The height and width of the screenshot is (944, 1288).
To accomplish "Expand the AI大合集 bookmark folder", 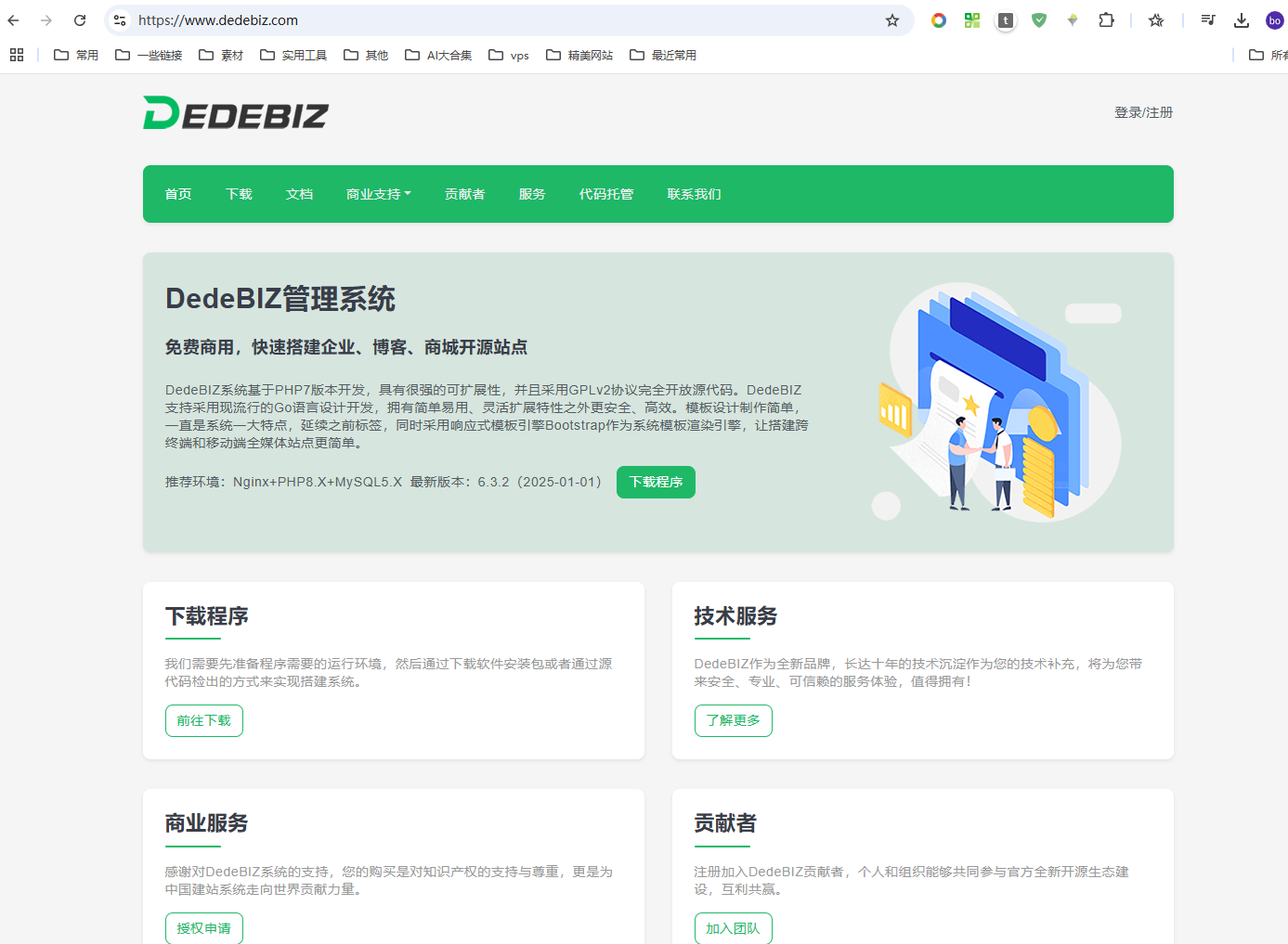I will click(438, 56).
